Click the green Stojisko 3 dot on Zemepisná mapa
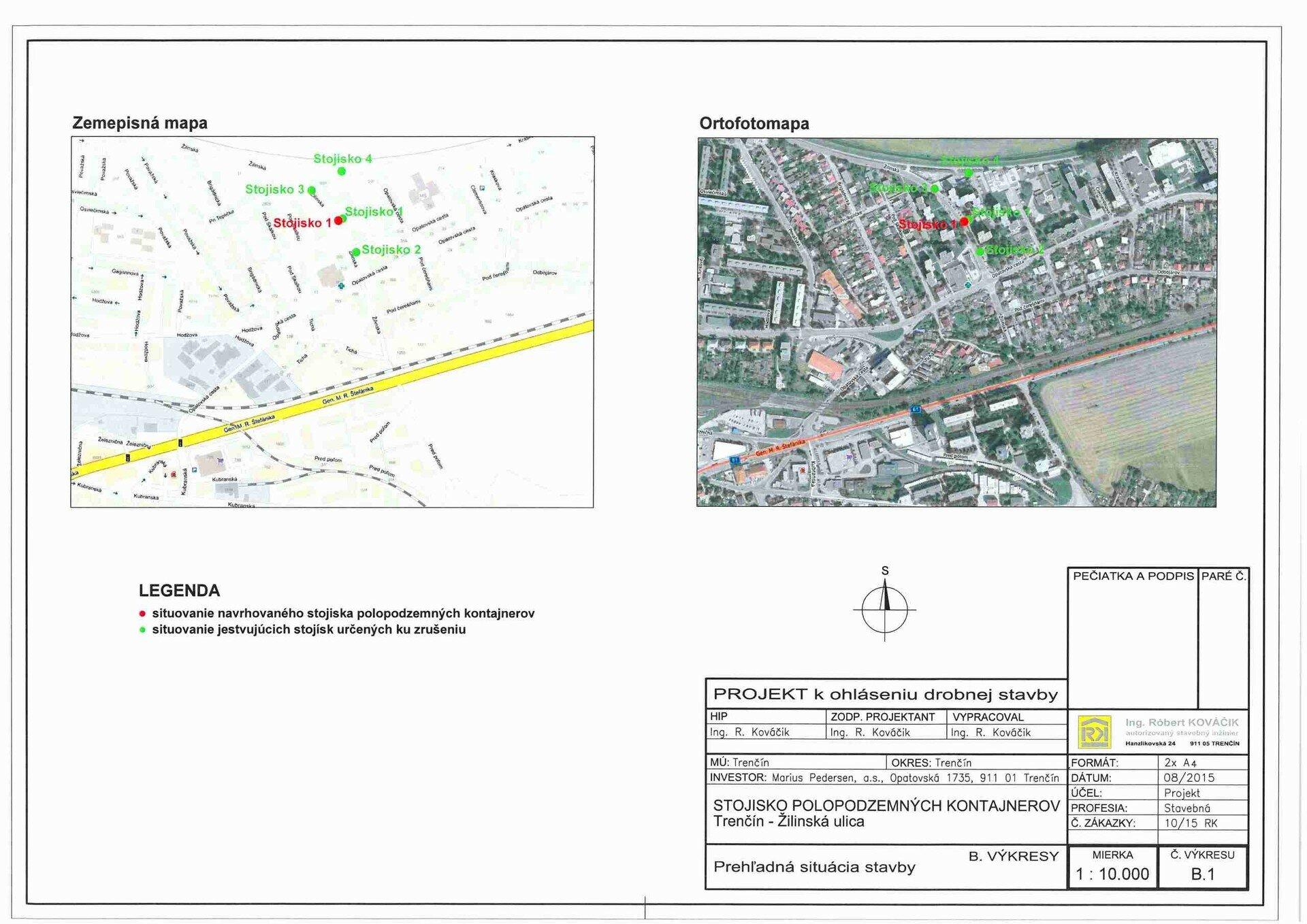 click(x=311, y=190)
